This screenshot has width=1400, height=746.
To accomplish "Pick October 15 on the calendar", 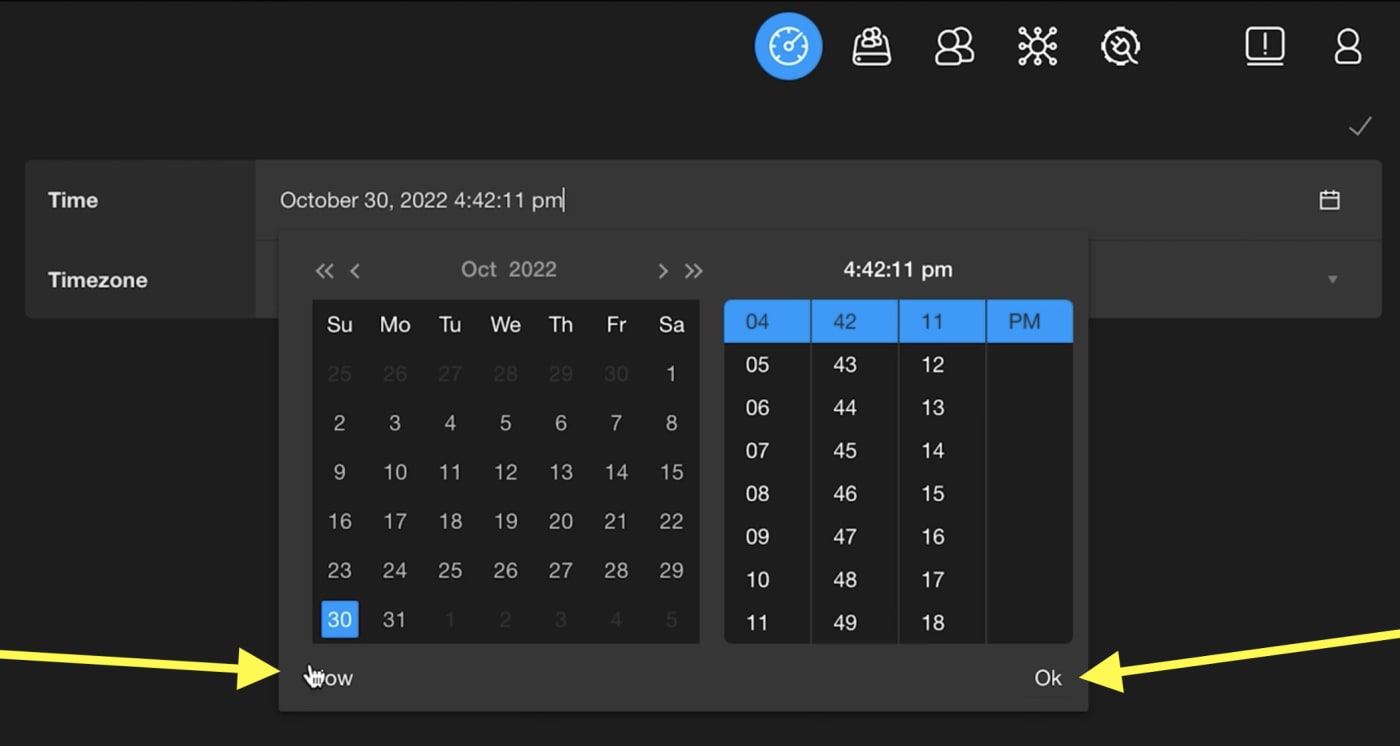I will pyautogui.click(x=671, y=472).
